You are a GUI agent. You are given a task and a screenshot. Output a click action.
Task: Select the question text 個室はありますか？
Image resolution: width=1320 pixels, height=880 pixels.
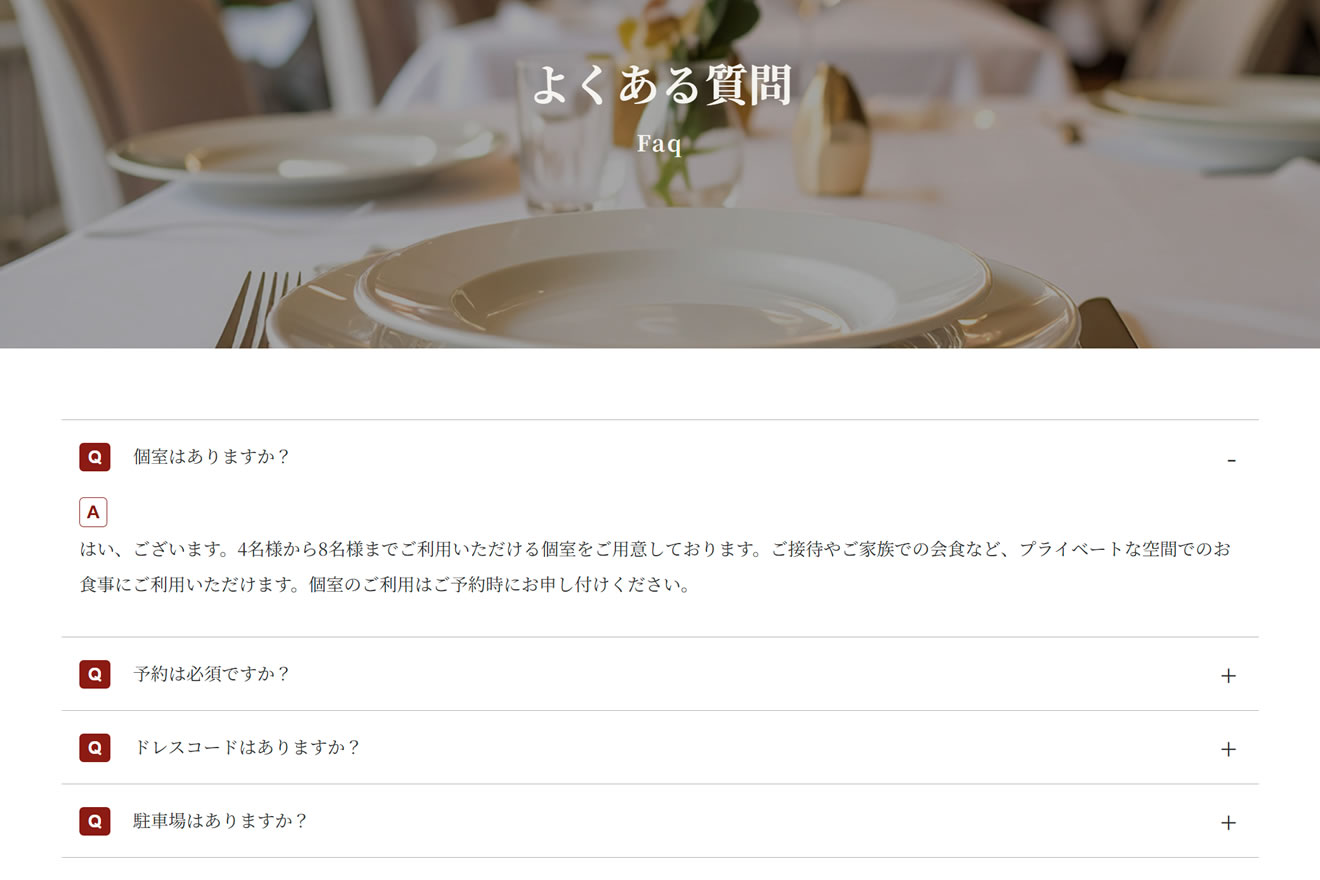212,457
